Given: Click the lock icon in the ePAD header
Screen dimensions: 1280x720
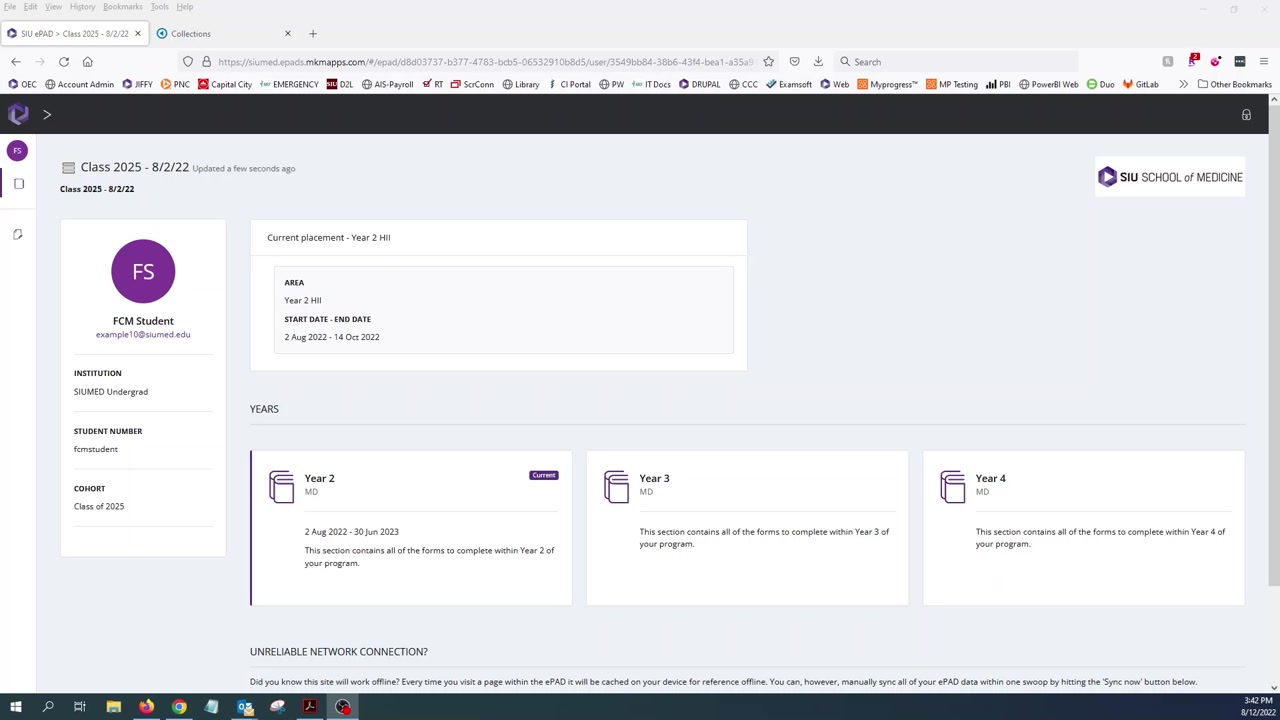Looking at the screenshot, I should pyautogui.click(x=1246, y=114).
